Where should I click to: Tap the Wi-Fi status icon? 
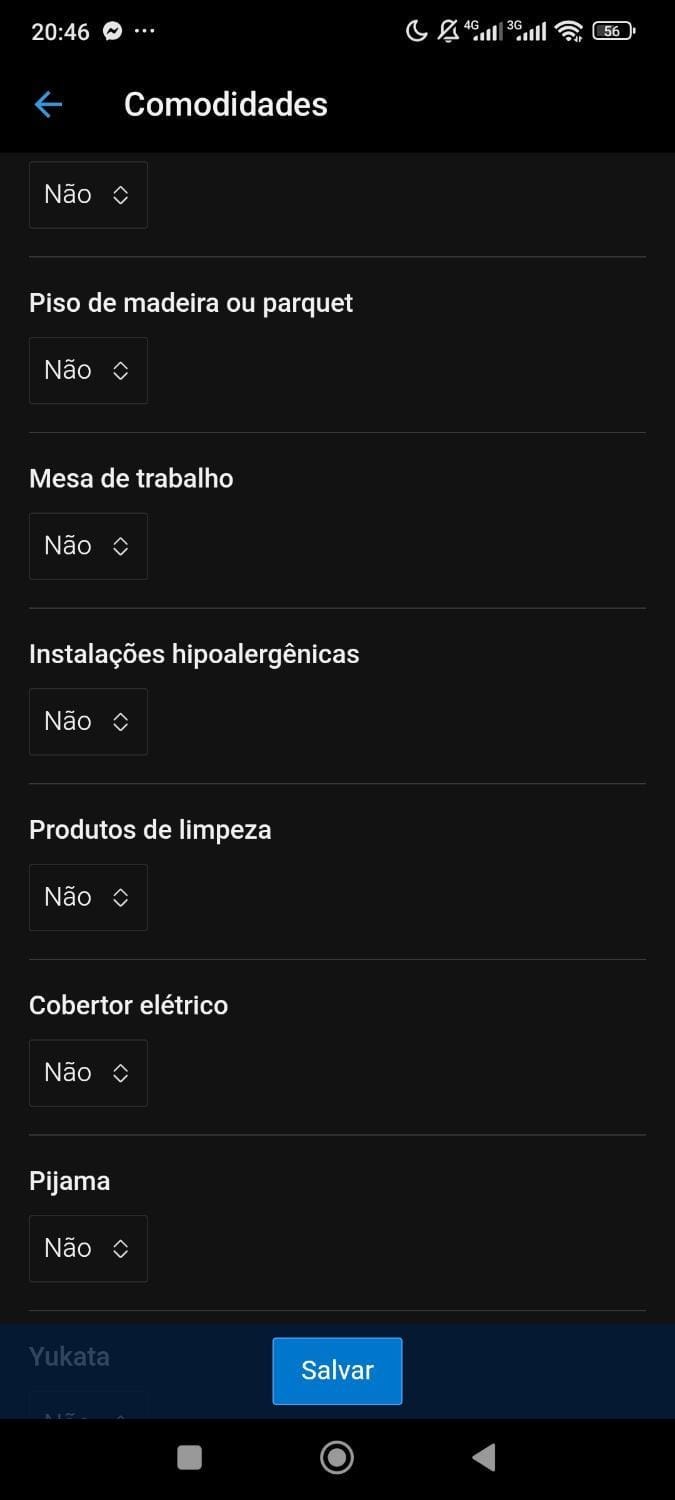(569, 31)
